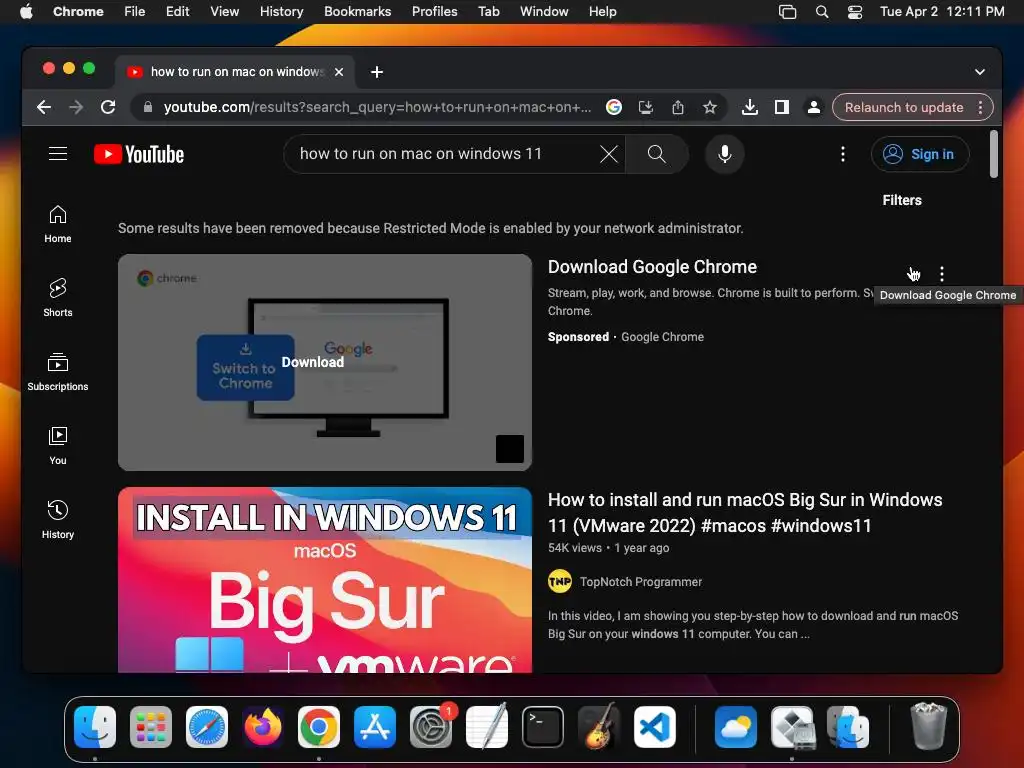Open YouTube settings three-dot menu
This screenshot has width=1024, height=768.
pos(842,154)
